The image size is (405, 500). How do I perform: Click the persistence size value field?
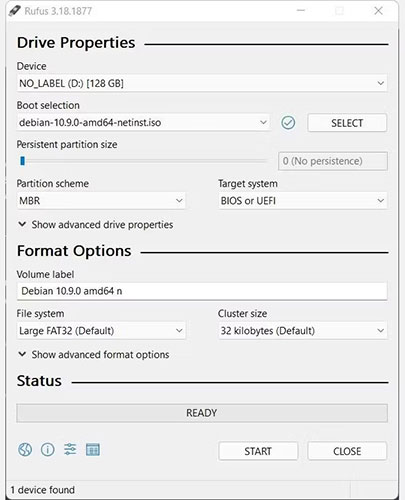[x=333, y=161]
